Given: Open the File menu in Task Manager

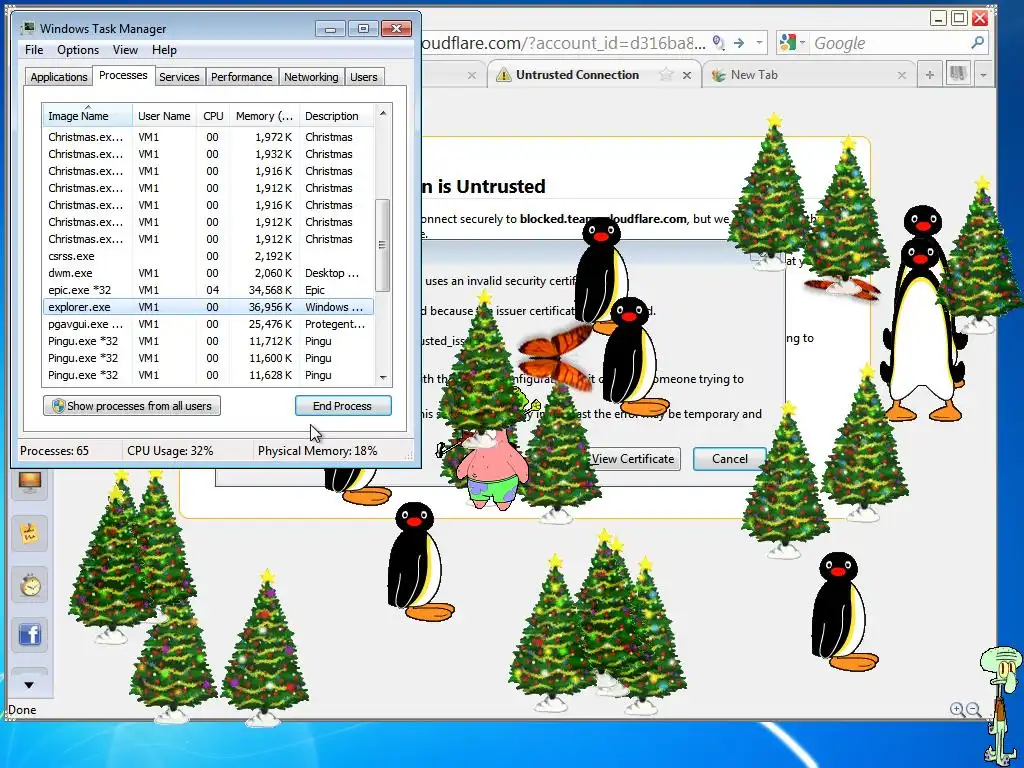Looking at the screenshot, I should click(34, 50).
